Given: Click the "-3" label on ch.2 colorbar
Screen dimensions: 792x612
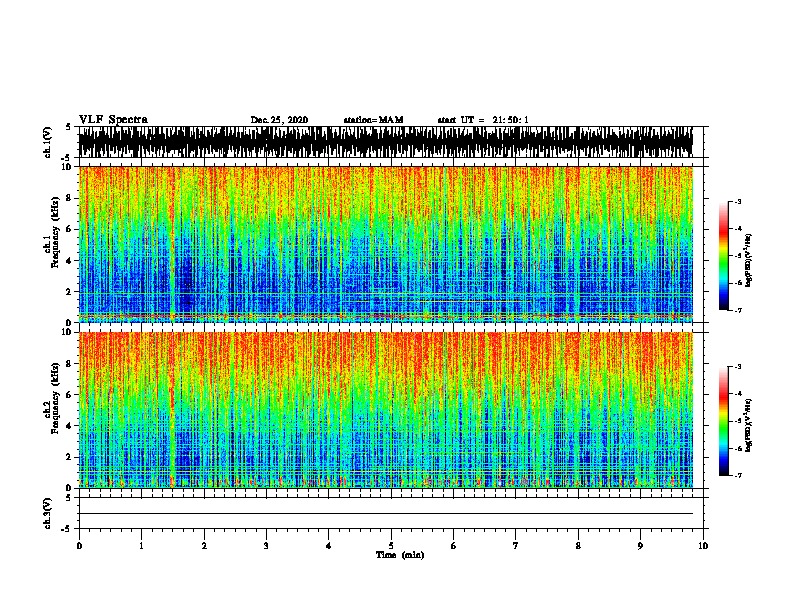Looking at the screenshot, I should coord(738,367).
